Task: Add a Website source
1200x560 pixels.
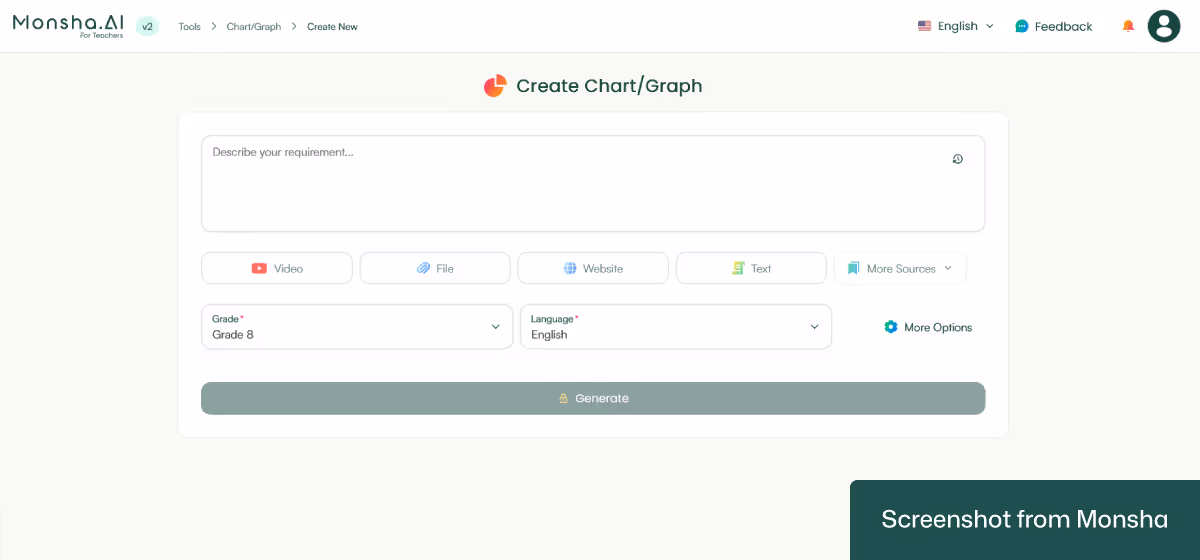Action: pos(593,268)
